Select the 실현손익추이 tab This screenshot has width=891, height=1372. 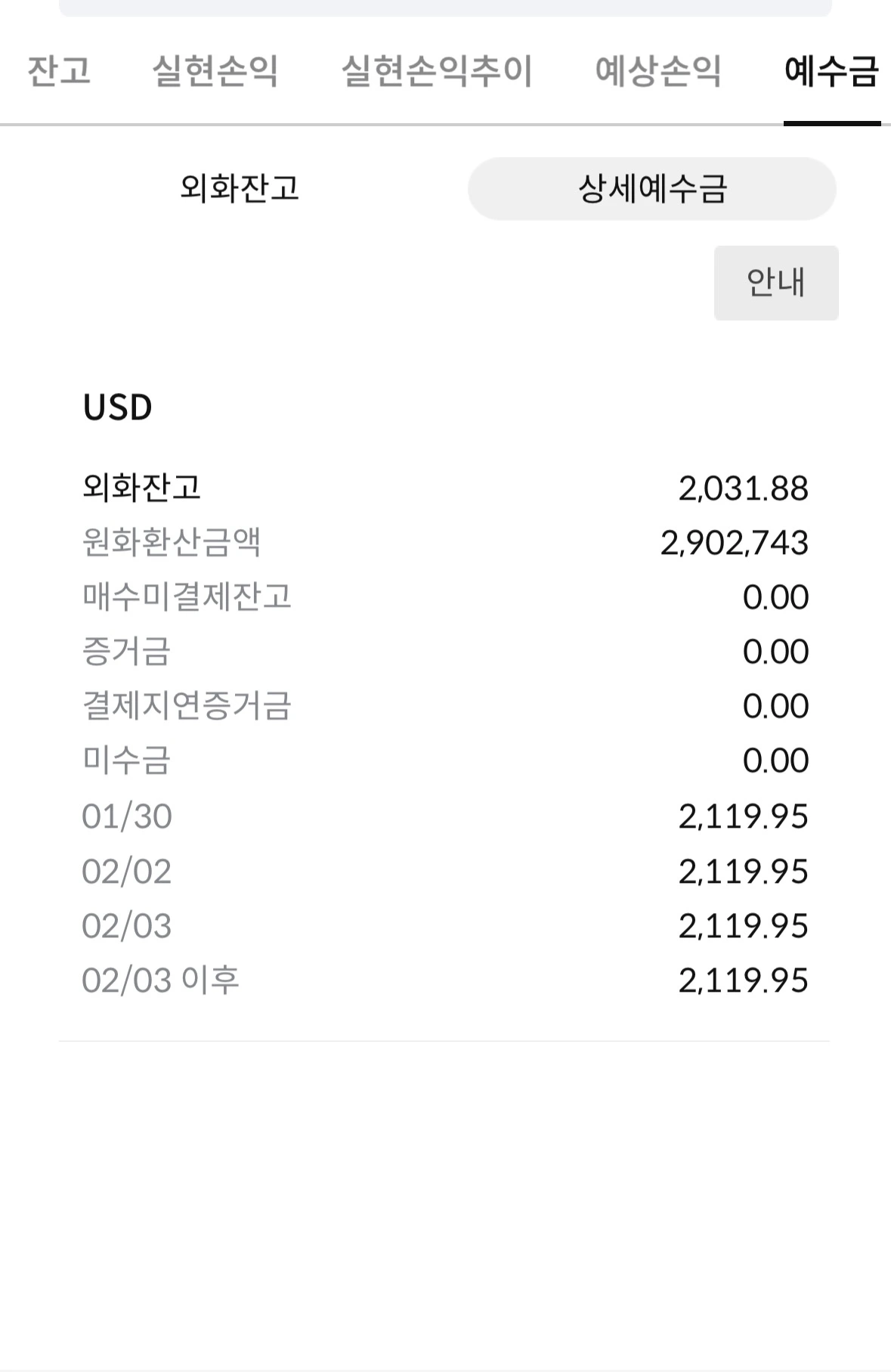click(x=437, y=71)
